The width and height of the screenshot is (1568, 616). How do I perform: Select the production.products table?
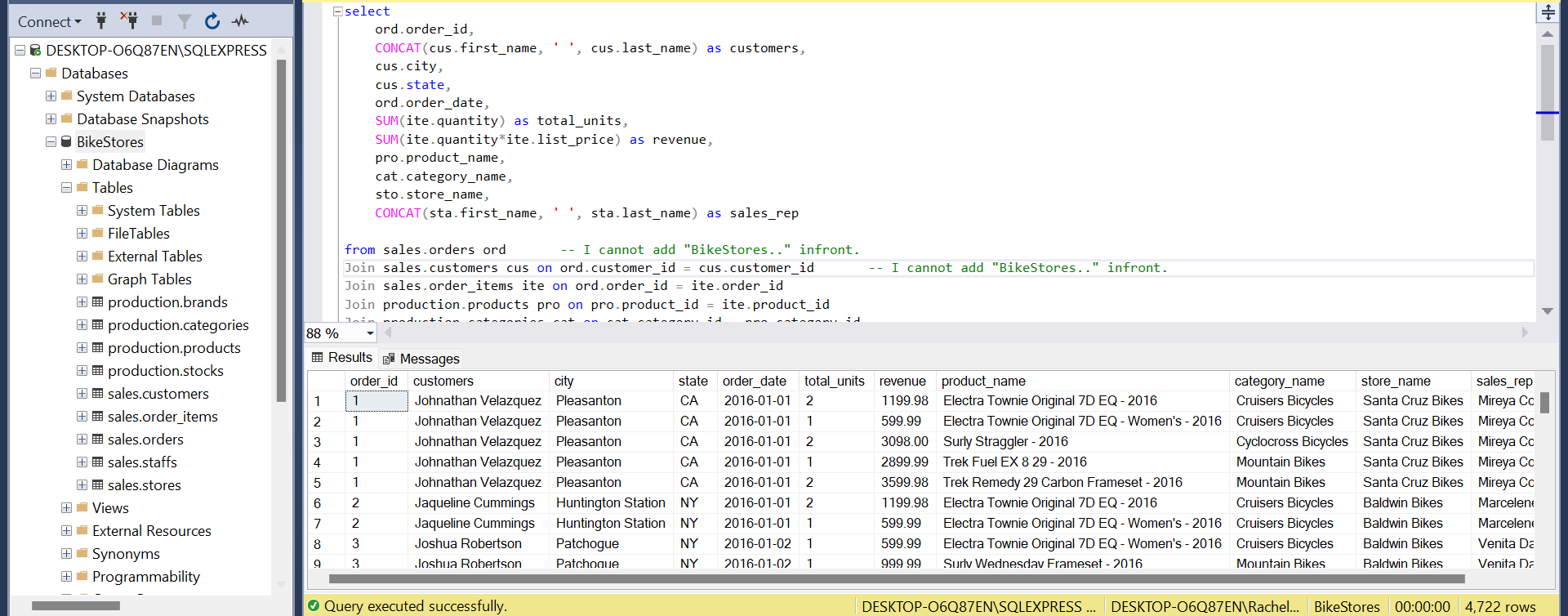[x=174, y=348]
